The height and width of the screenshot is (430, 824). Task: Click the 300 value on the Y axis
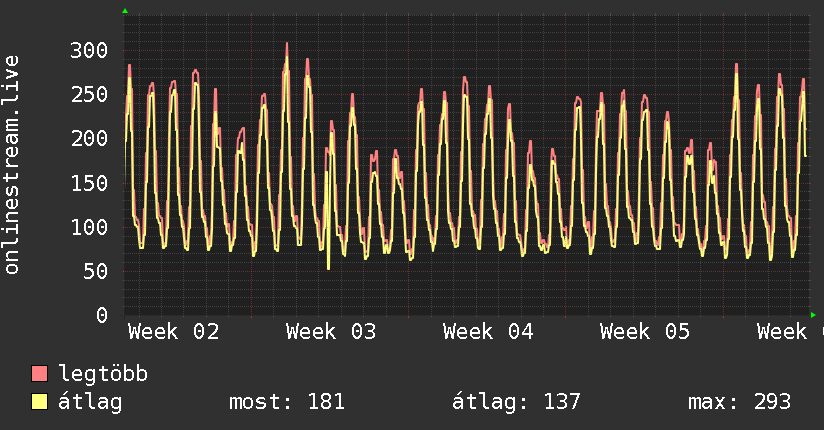87,51
